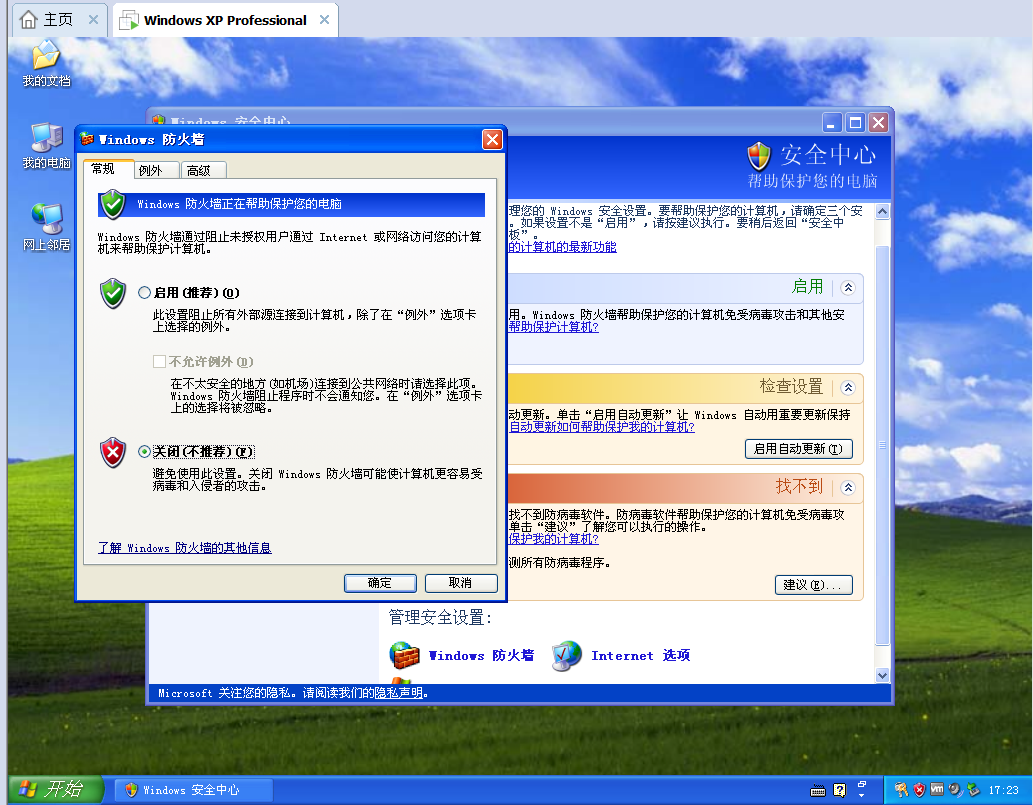Select the 启用(推荐) radio button
Screen dimensions: 1033x805
(144, 292)
